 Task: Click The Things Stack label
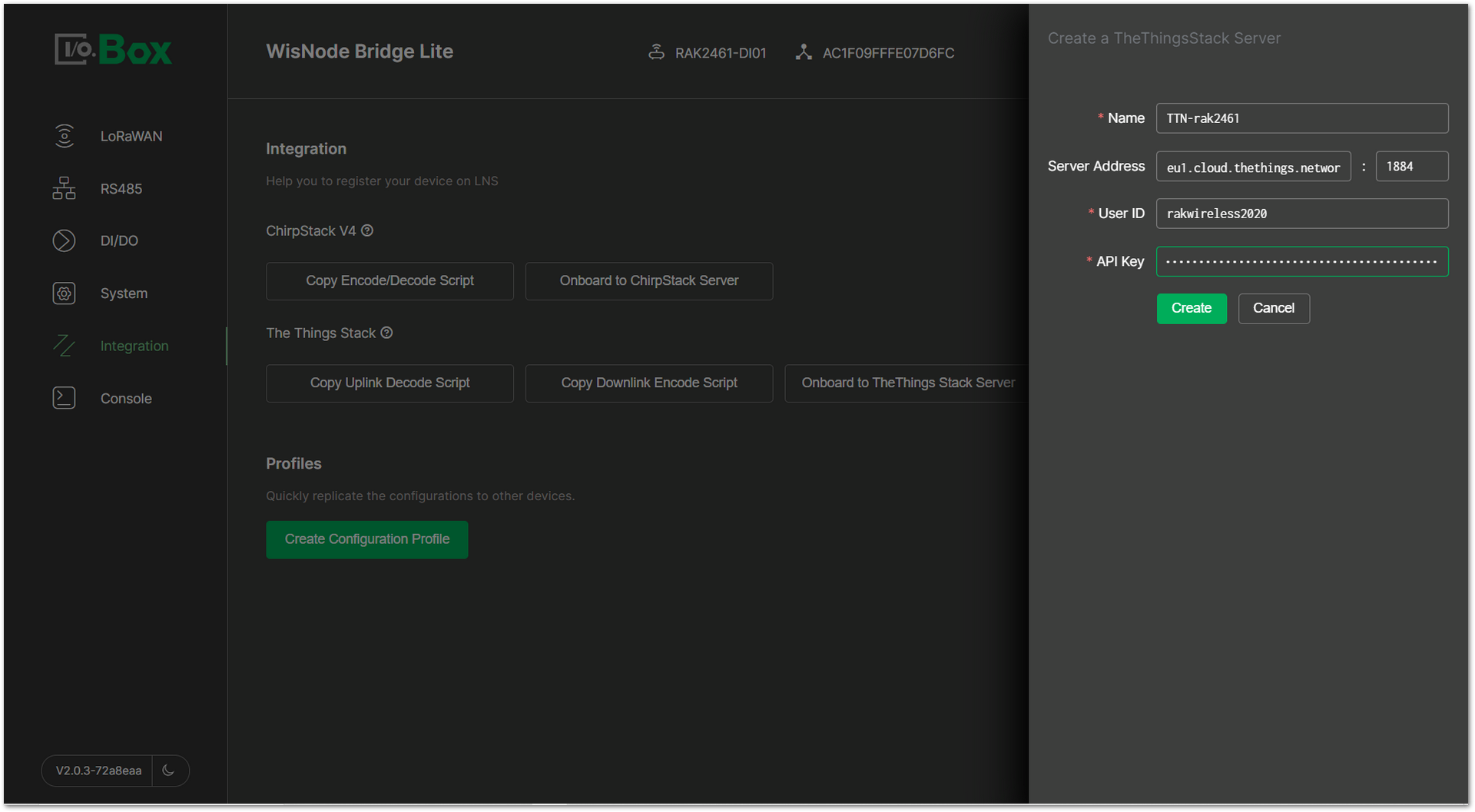[x=321, y=333]
